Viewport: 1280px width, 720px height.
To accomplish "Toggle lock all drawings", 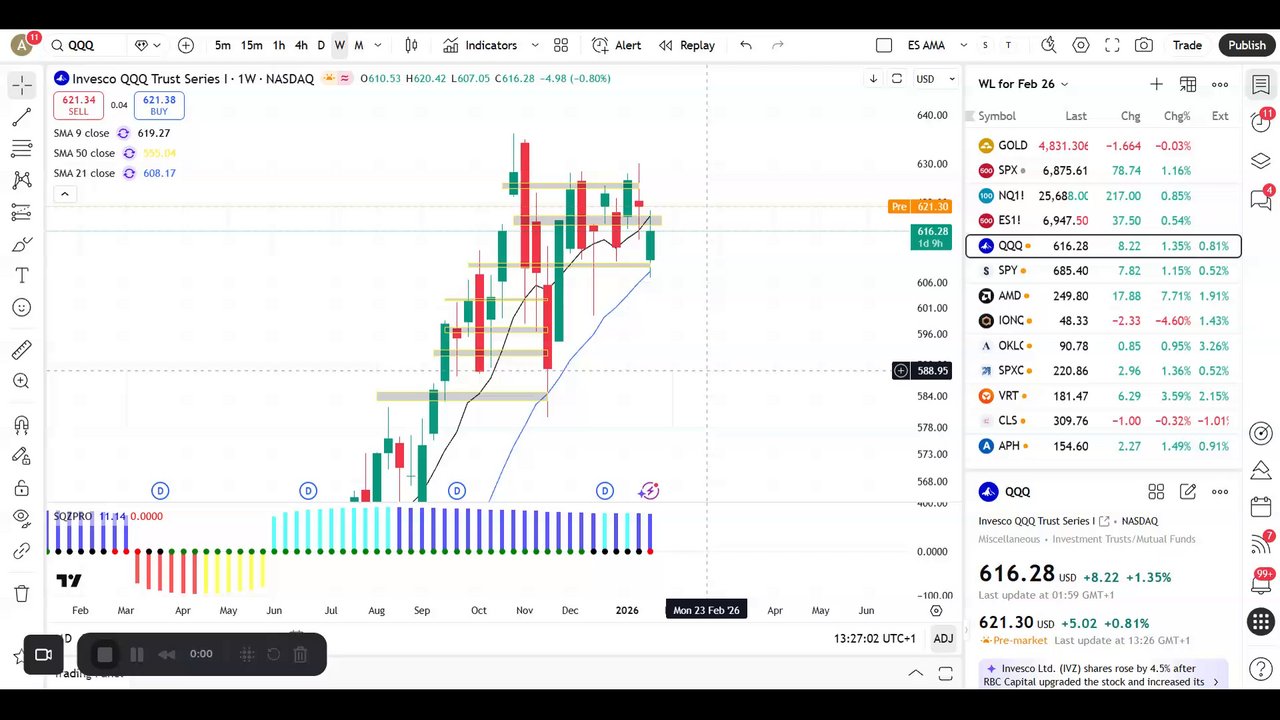I will point(22,488).
